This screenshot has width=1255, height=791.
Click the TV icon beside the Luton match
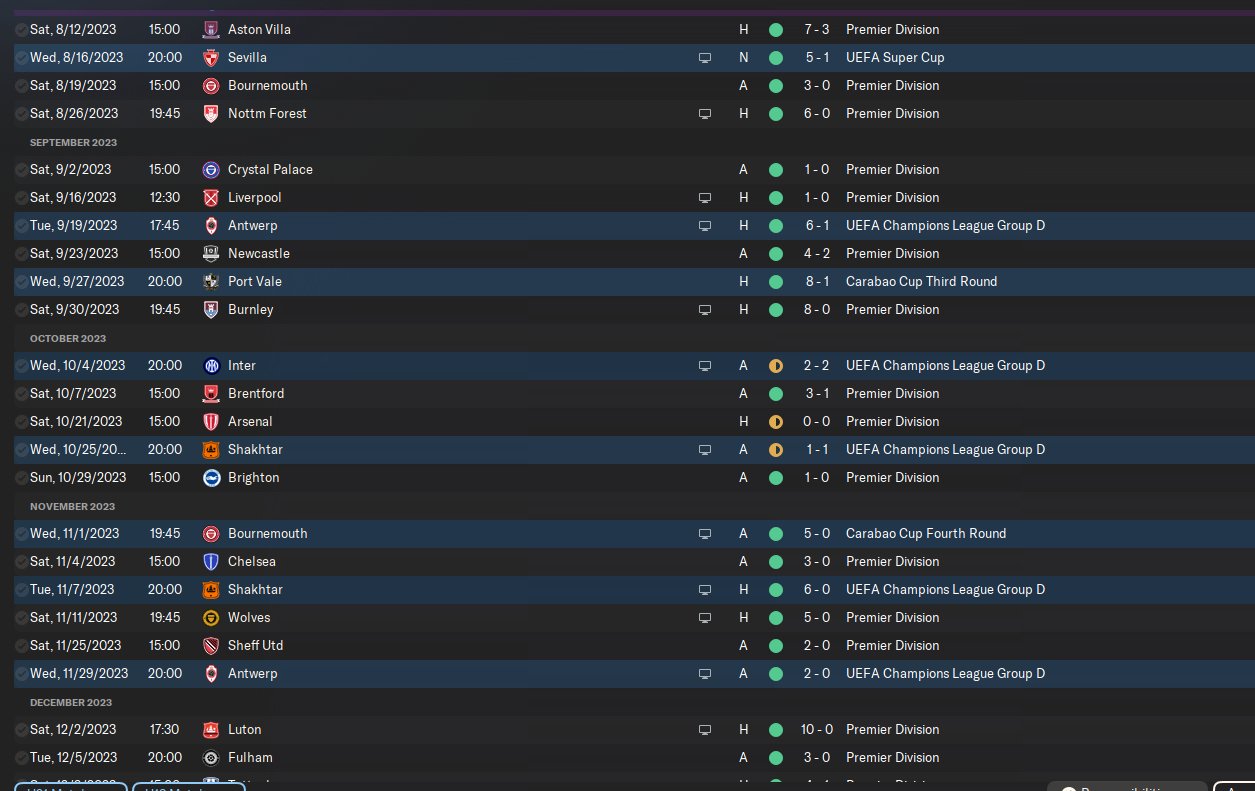705,730
